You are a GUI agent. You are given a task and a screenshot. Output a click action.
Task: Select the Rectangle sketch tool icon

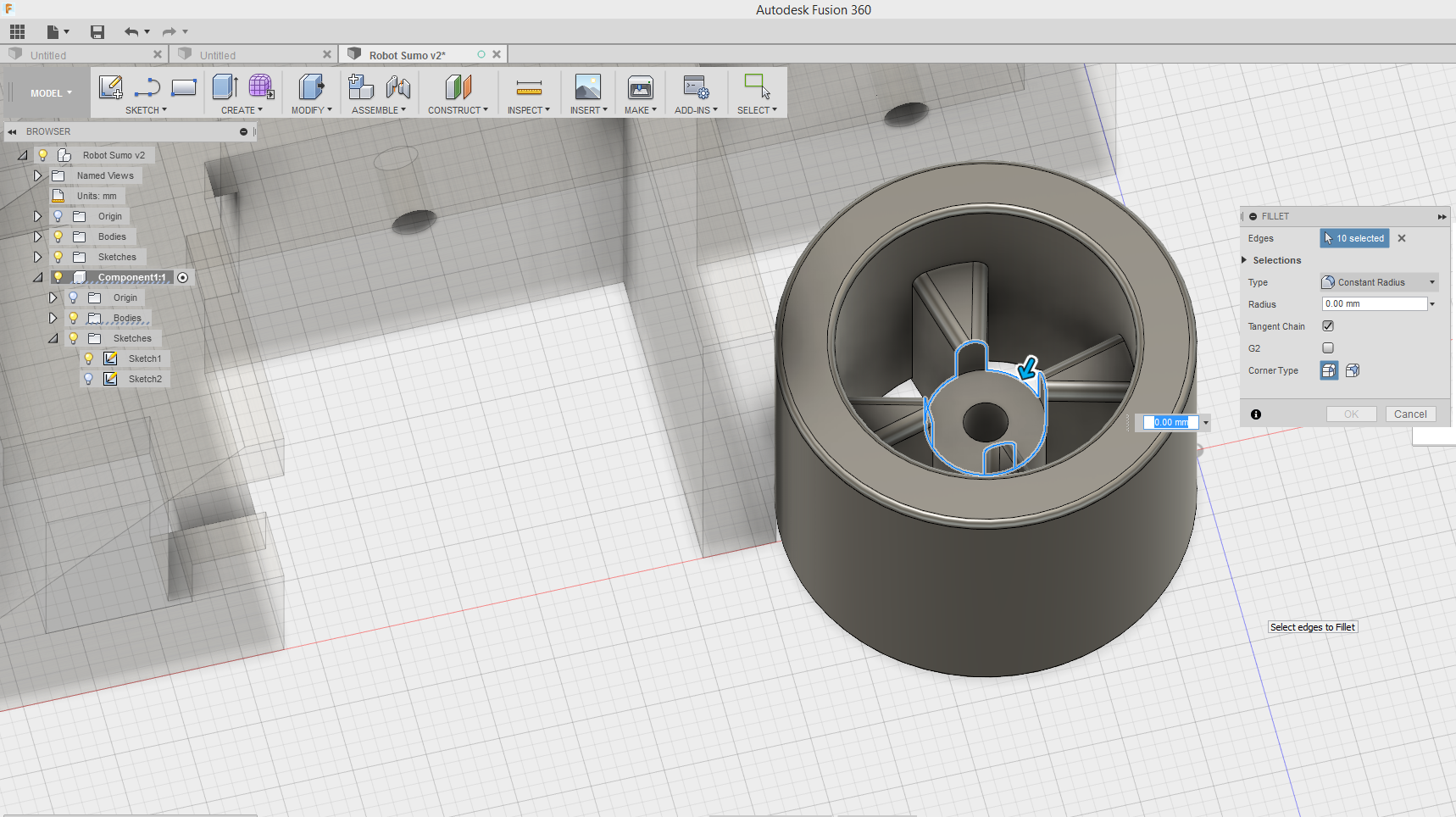click(184, 86)
